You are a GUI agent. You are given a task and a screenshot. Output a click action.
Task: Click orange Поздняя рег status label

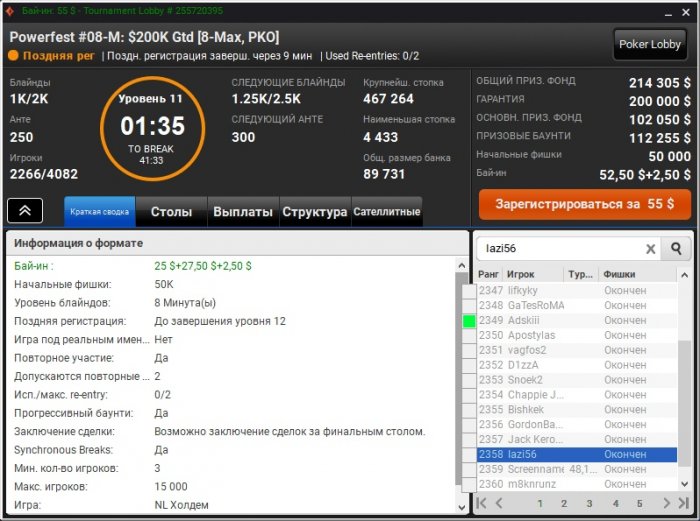(58, 56)
